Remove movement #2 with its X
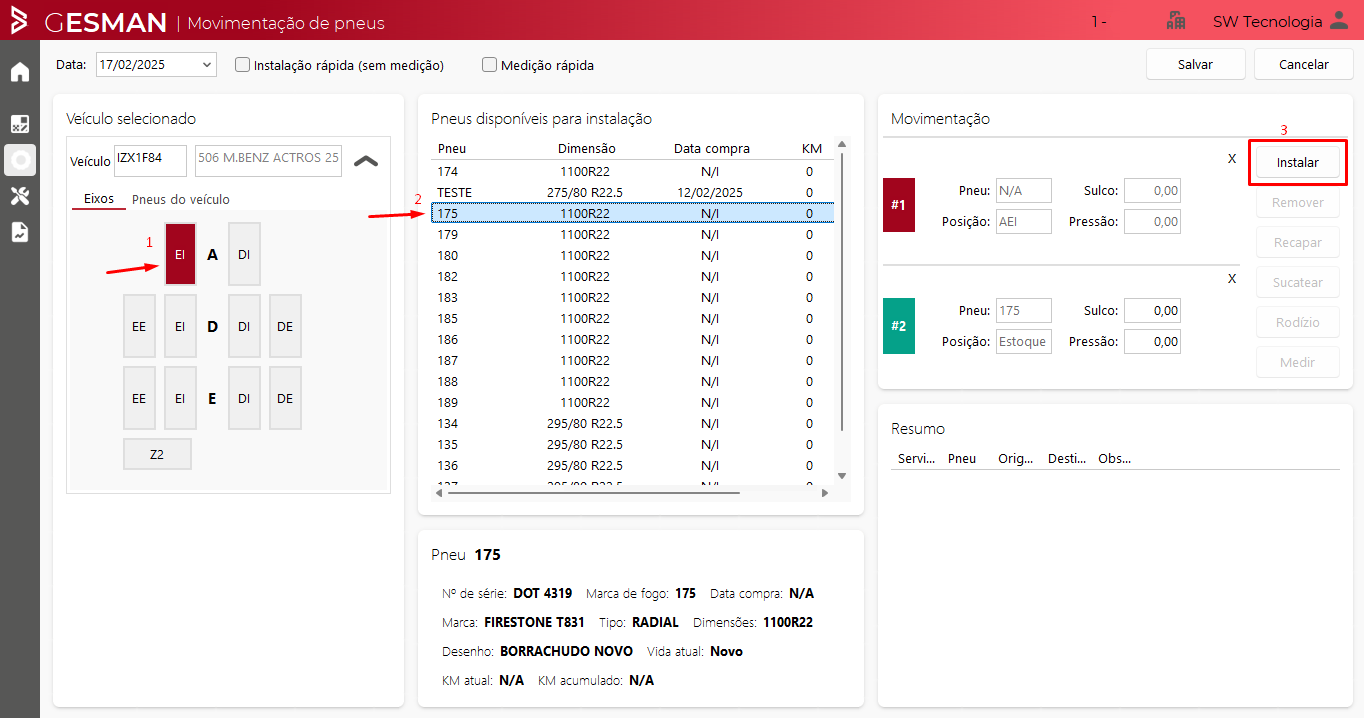 [x=1232, y=278]
